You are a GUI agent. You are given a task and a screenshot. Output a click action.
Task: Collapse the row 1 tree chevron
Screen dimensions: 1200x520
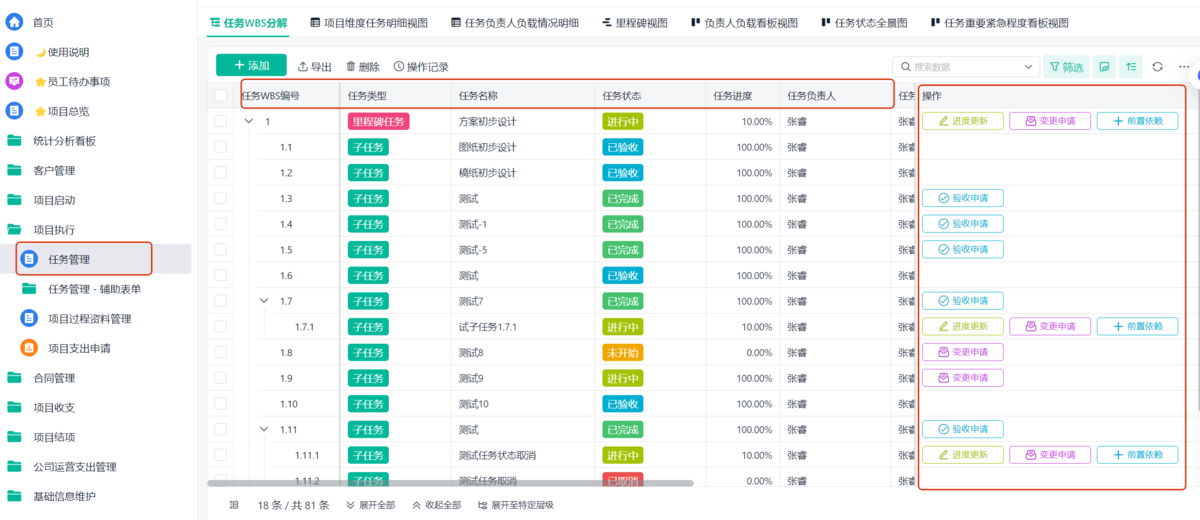coord(249,122)
